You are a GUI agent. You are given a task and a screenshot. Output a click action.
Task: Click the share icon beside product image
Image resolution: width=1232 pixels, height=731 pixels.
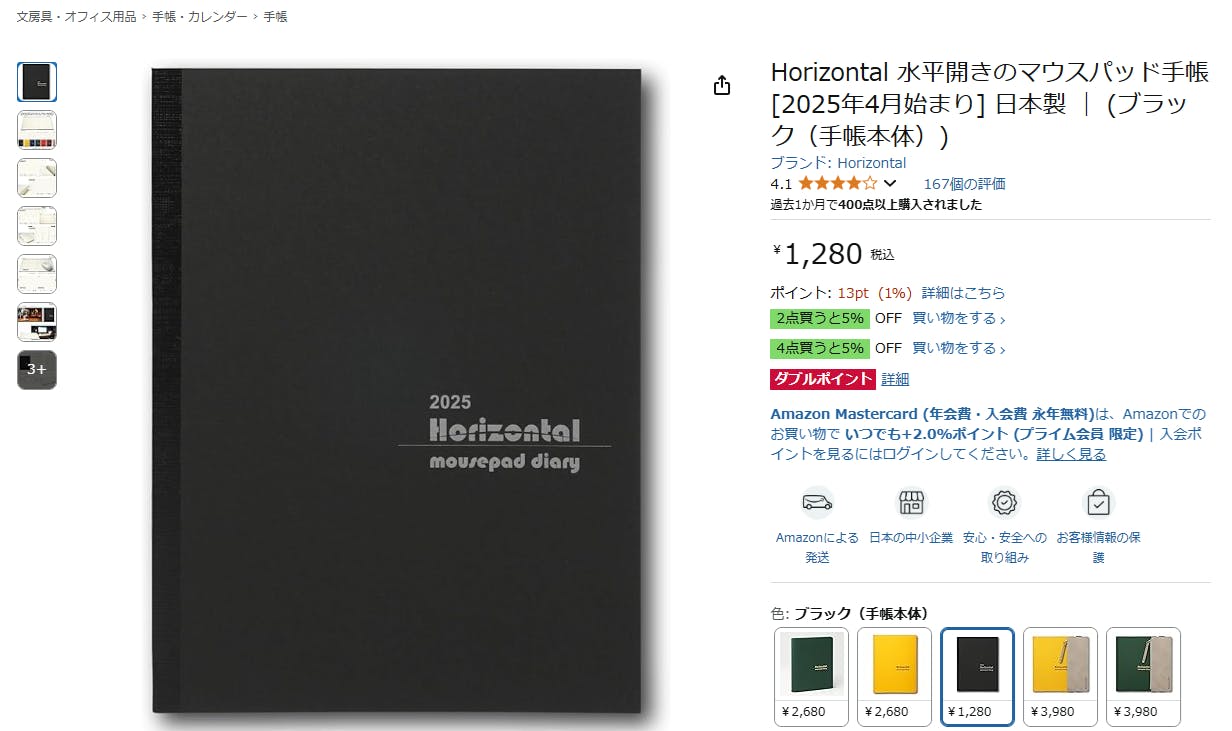(x=723, y=86)
